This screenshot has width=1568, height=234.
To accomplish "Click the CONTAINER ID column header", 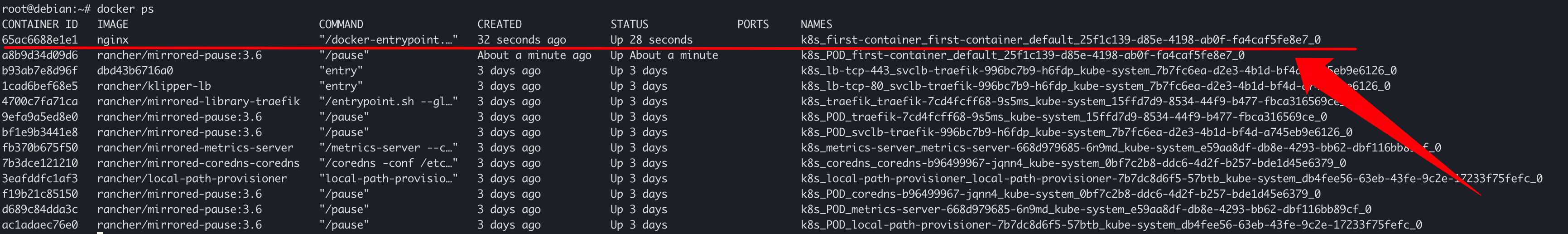I will pos(39,24).
